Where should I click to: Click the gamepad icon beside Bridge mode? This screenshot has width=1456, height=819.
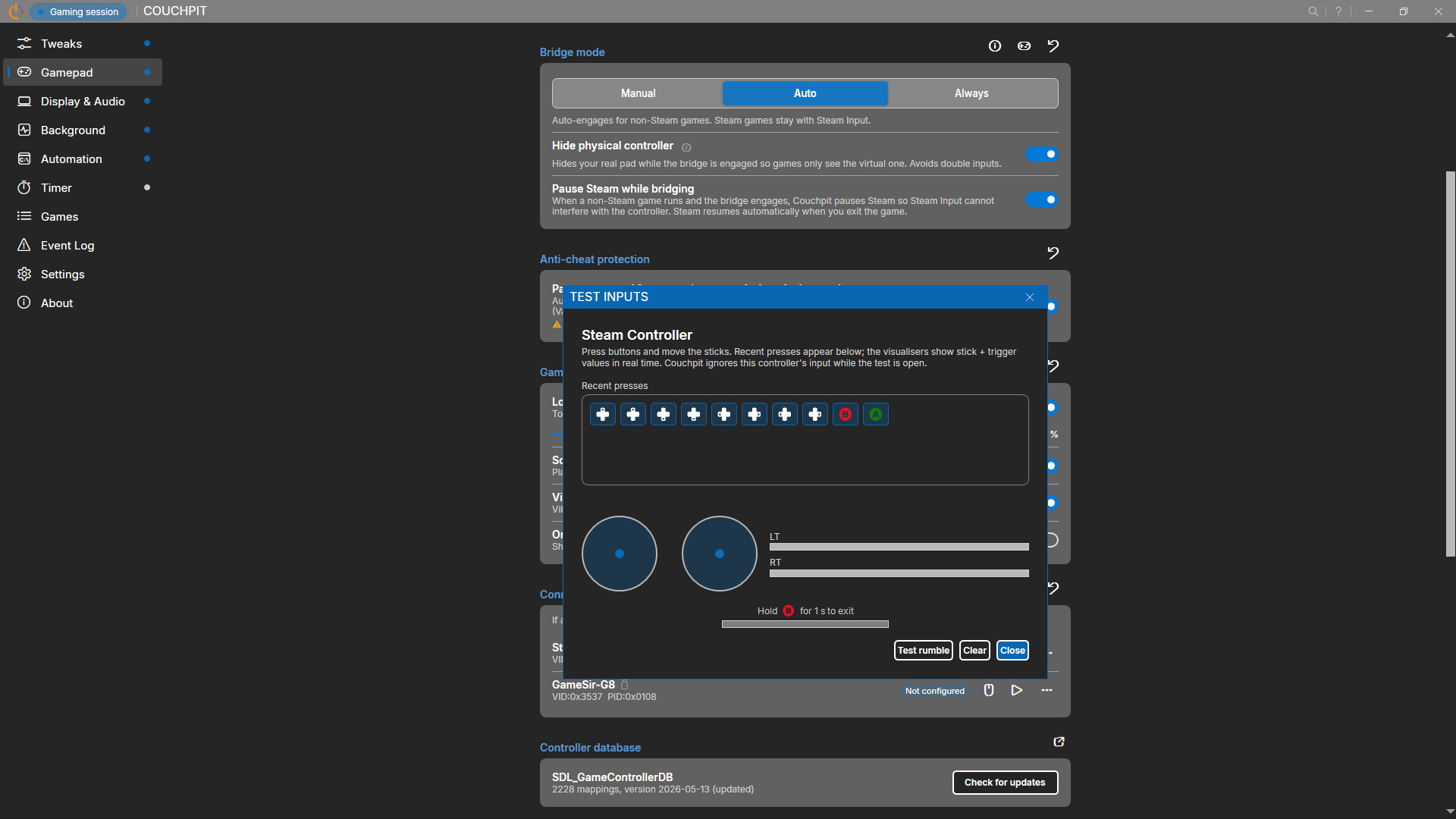point(1024,46)
